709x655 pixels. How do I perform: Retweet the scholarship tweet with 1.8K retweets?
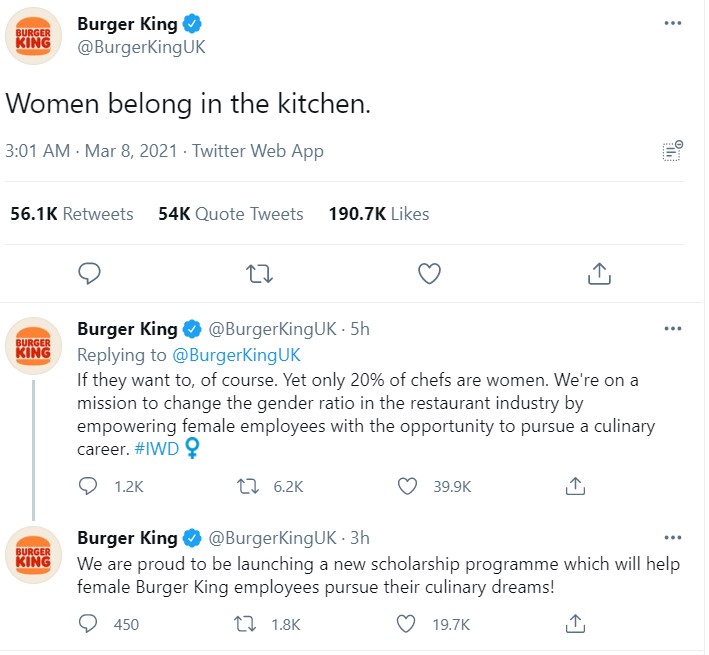tap(245, 625)
